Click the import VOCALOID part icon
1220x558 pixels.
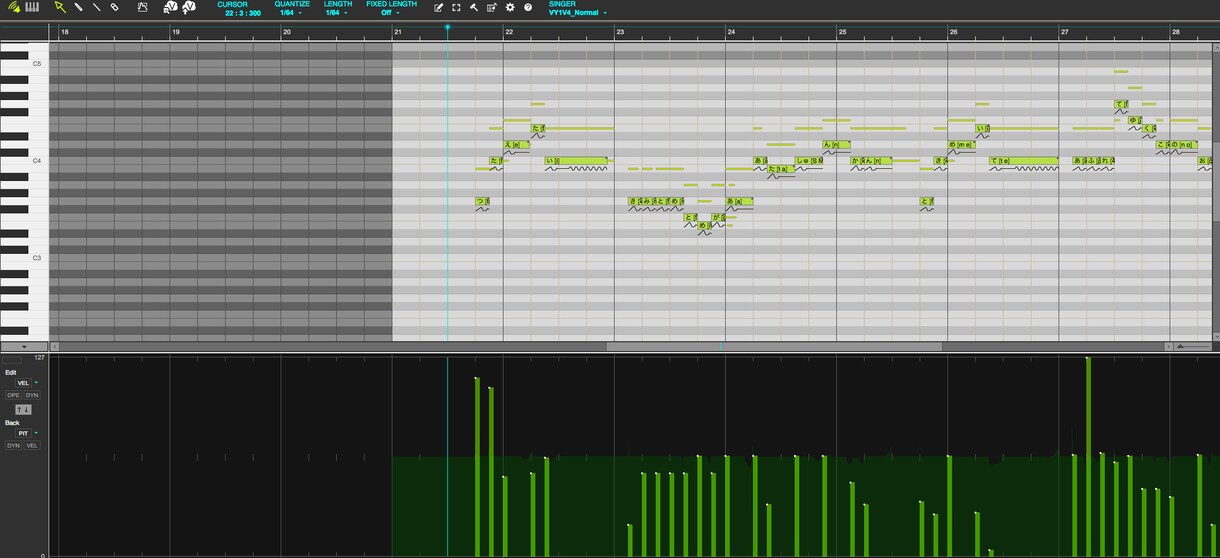click(170, 7)
